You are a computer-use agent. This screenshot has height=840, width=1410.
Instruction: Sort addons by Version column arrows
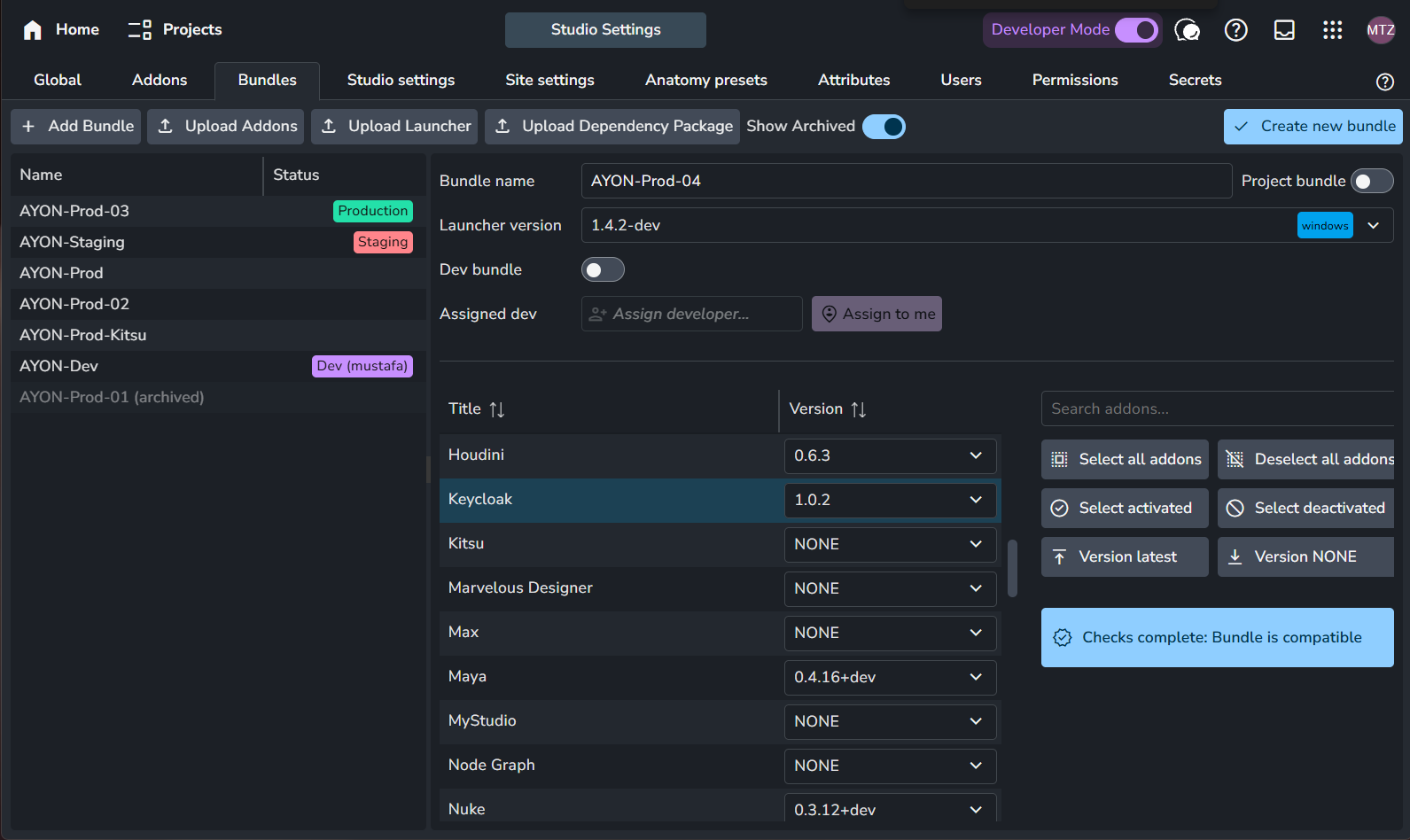[858, 409]
